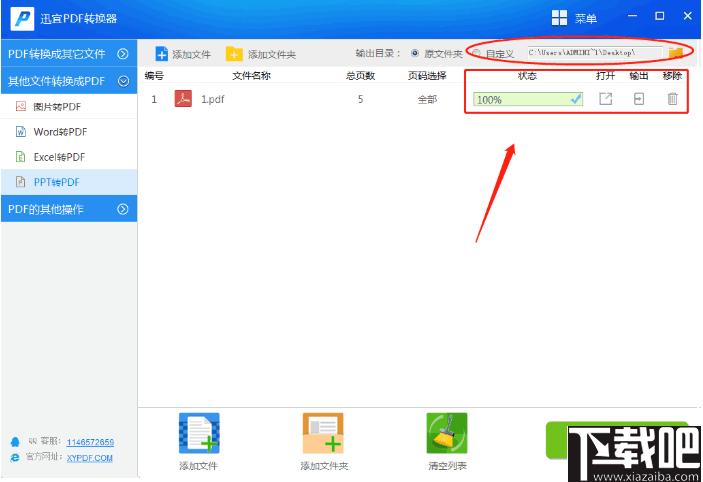
Task: Maximize the converter window
Action: 660,16
